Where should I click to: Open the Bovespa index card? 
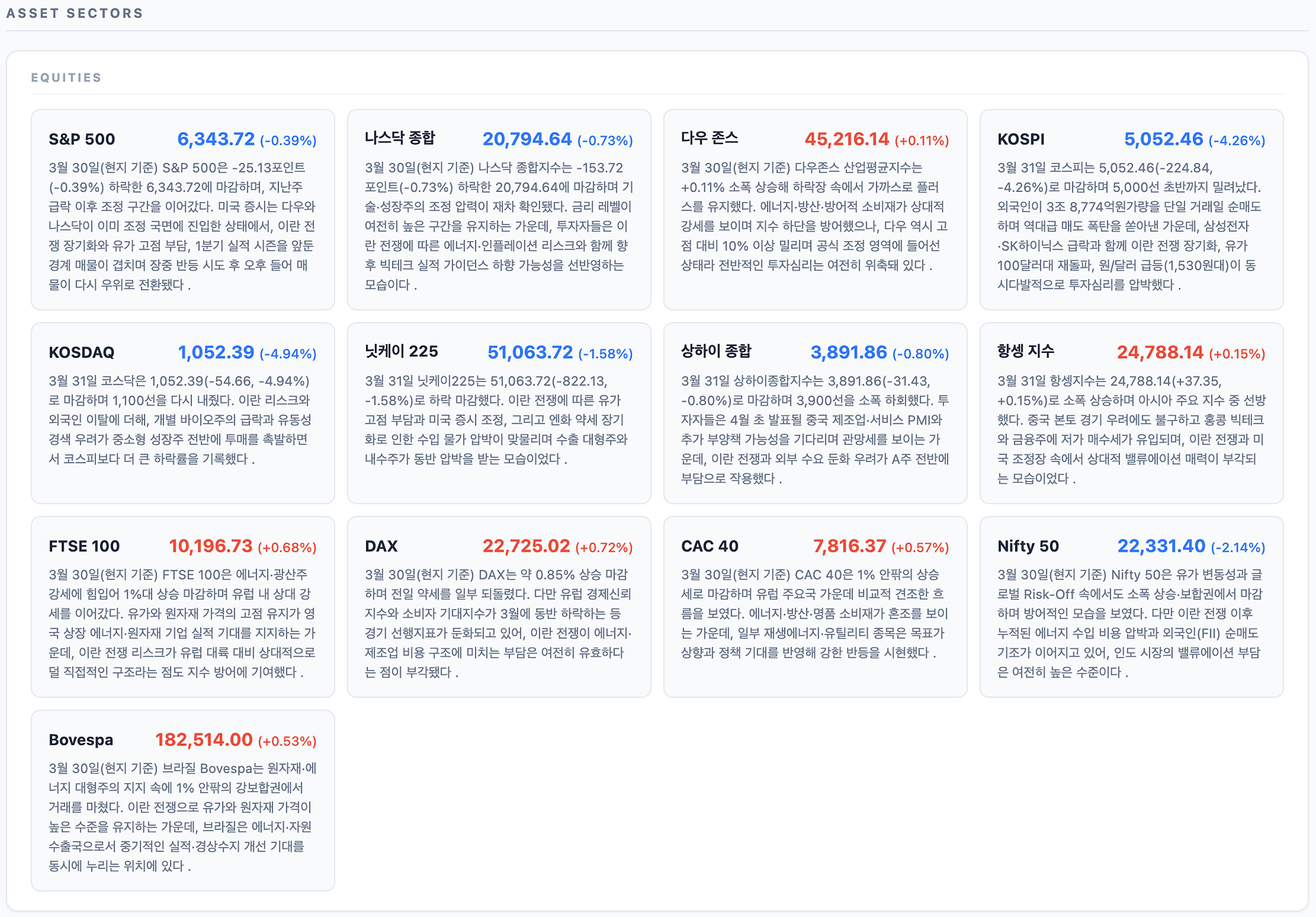(182, 800)
